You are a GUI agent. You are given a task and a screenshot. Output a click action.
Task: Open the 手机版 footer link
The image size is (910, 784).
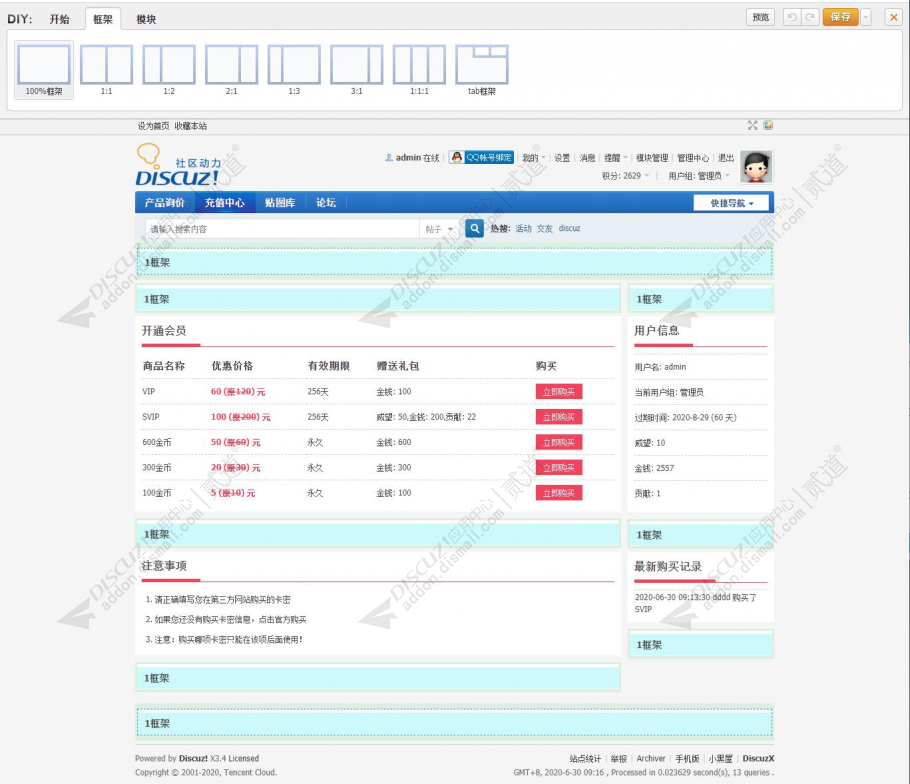(687, 758)
